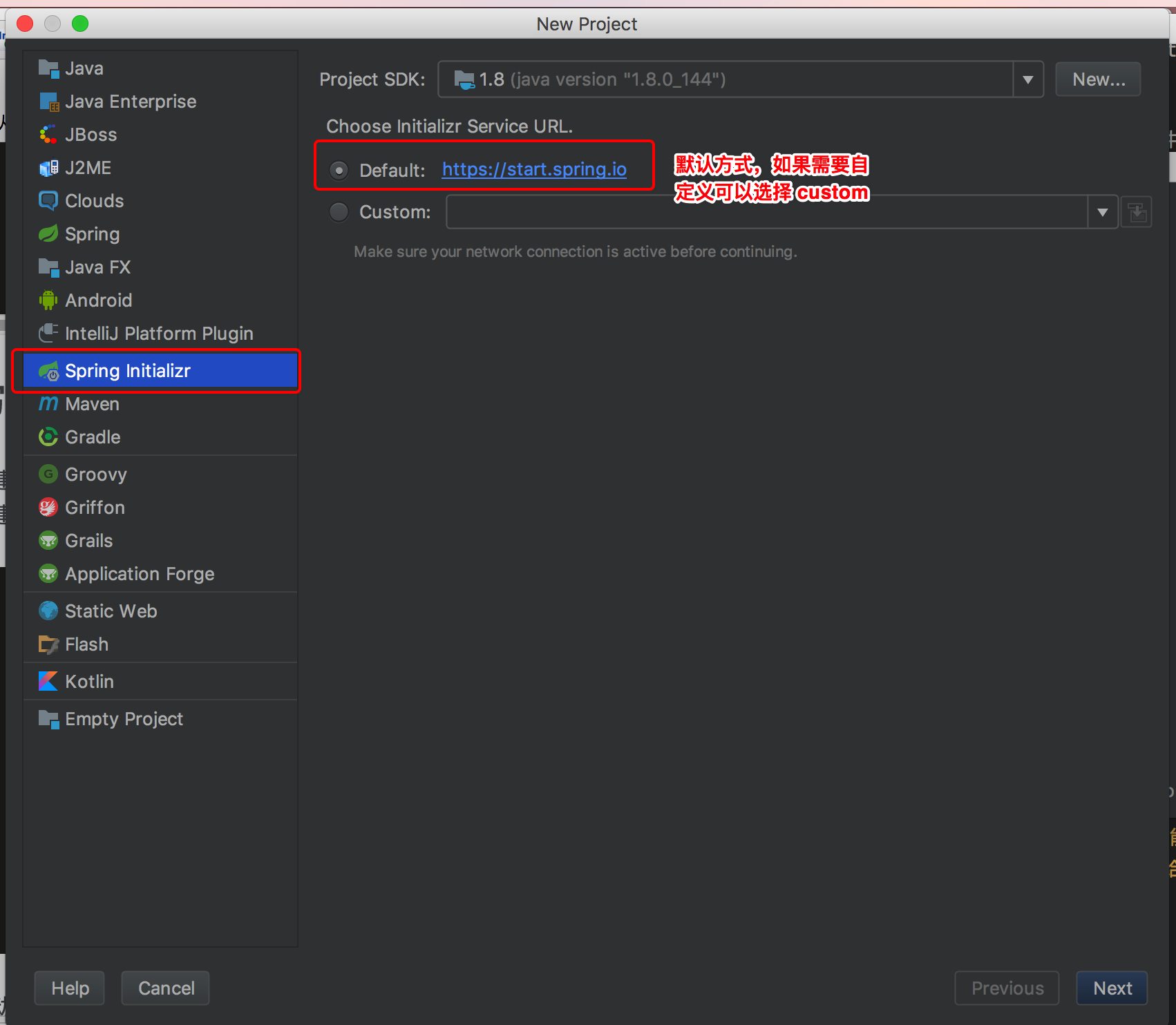The height and width of the screenshot is (1025, 1176).
Task: Click the Groovy G icon
Action: (x=48, y=475)
